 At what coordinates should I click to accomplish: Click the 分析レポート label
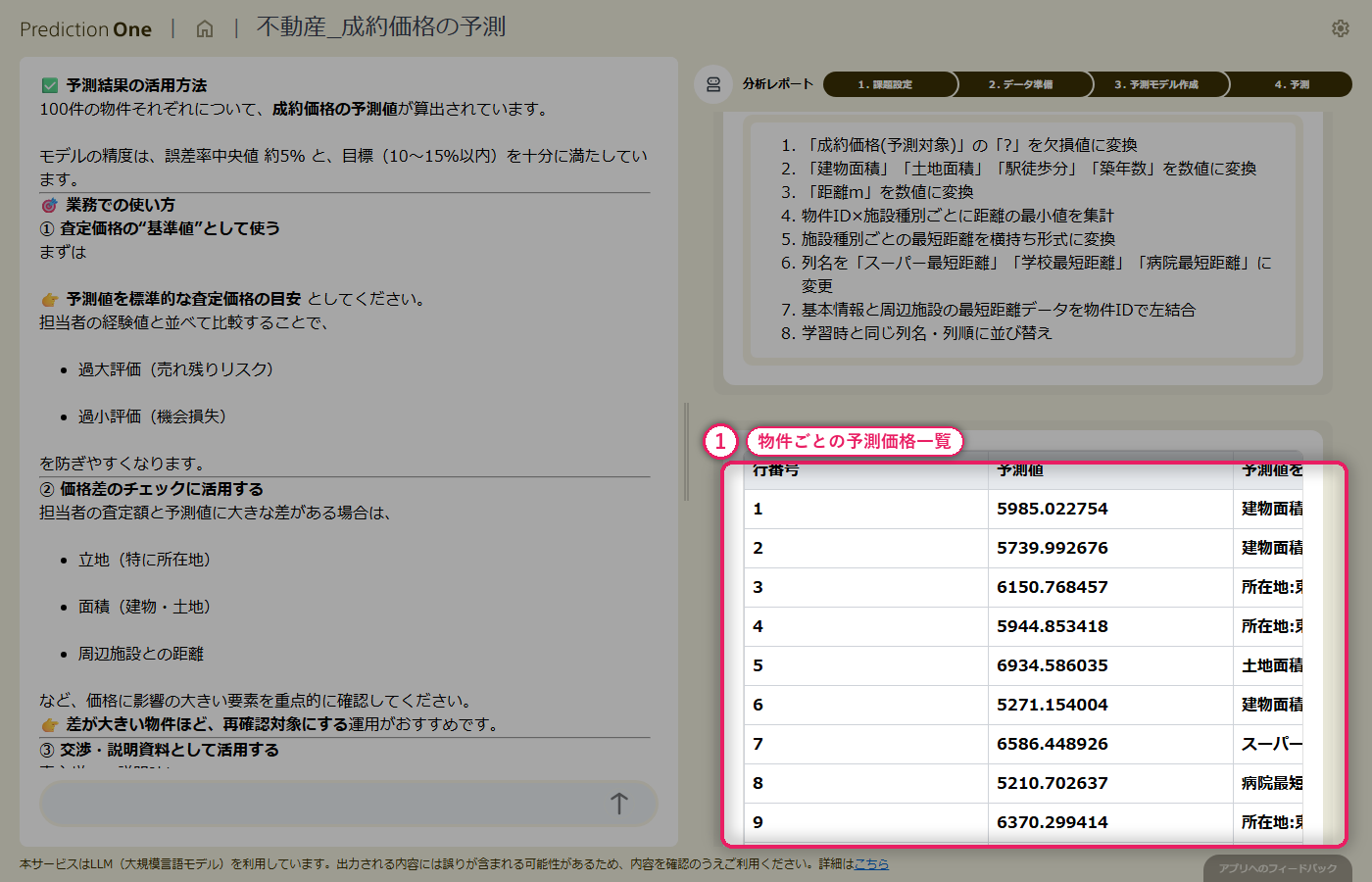click(x=778, y=84)
